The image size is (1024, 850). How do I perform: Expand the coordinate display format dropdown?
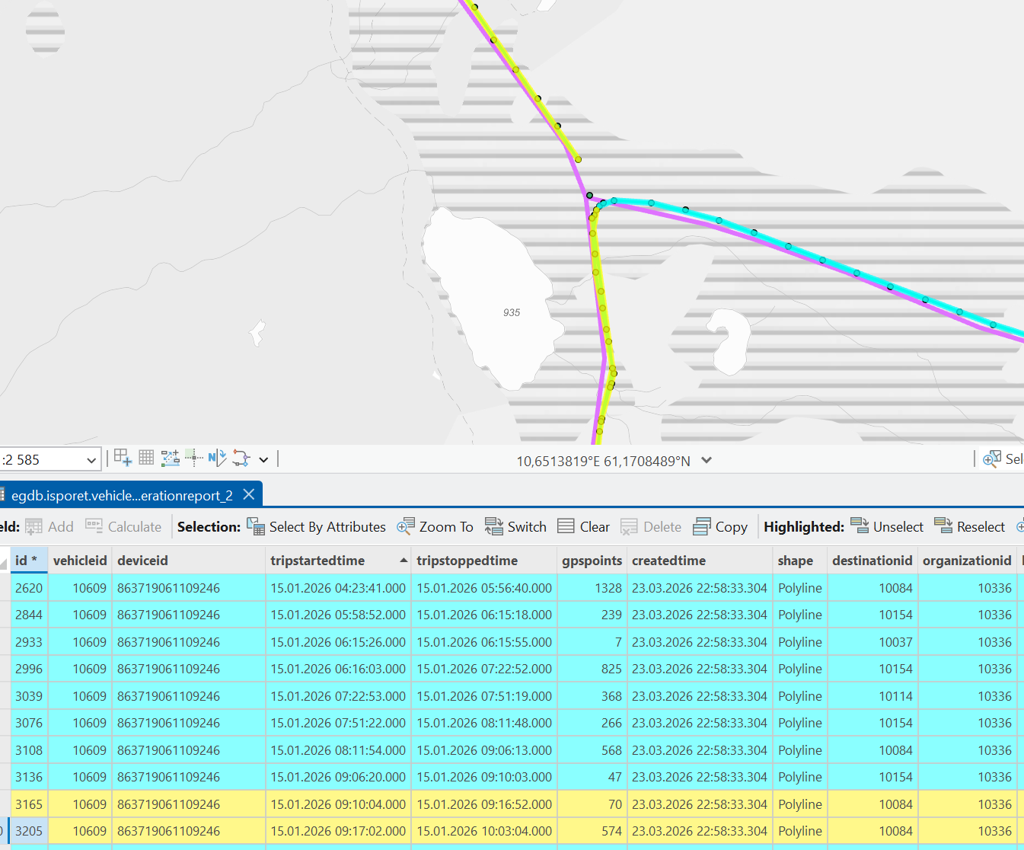[x=706, y=461]
